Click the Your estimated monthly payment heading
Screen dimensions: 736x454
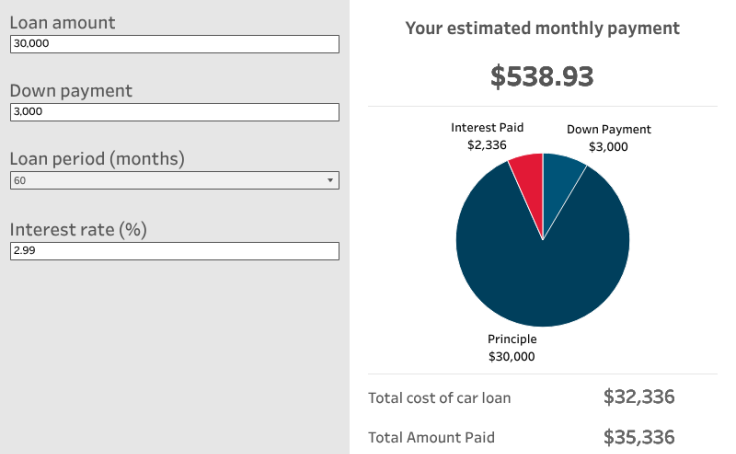(542, 28)
